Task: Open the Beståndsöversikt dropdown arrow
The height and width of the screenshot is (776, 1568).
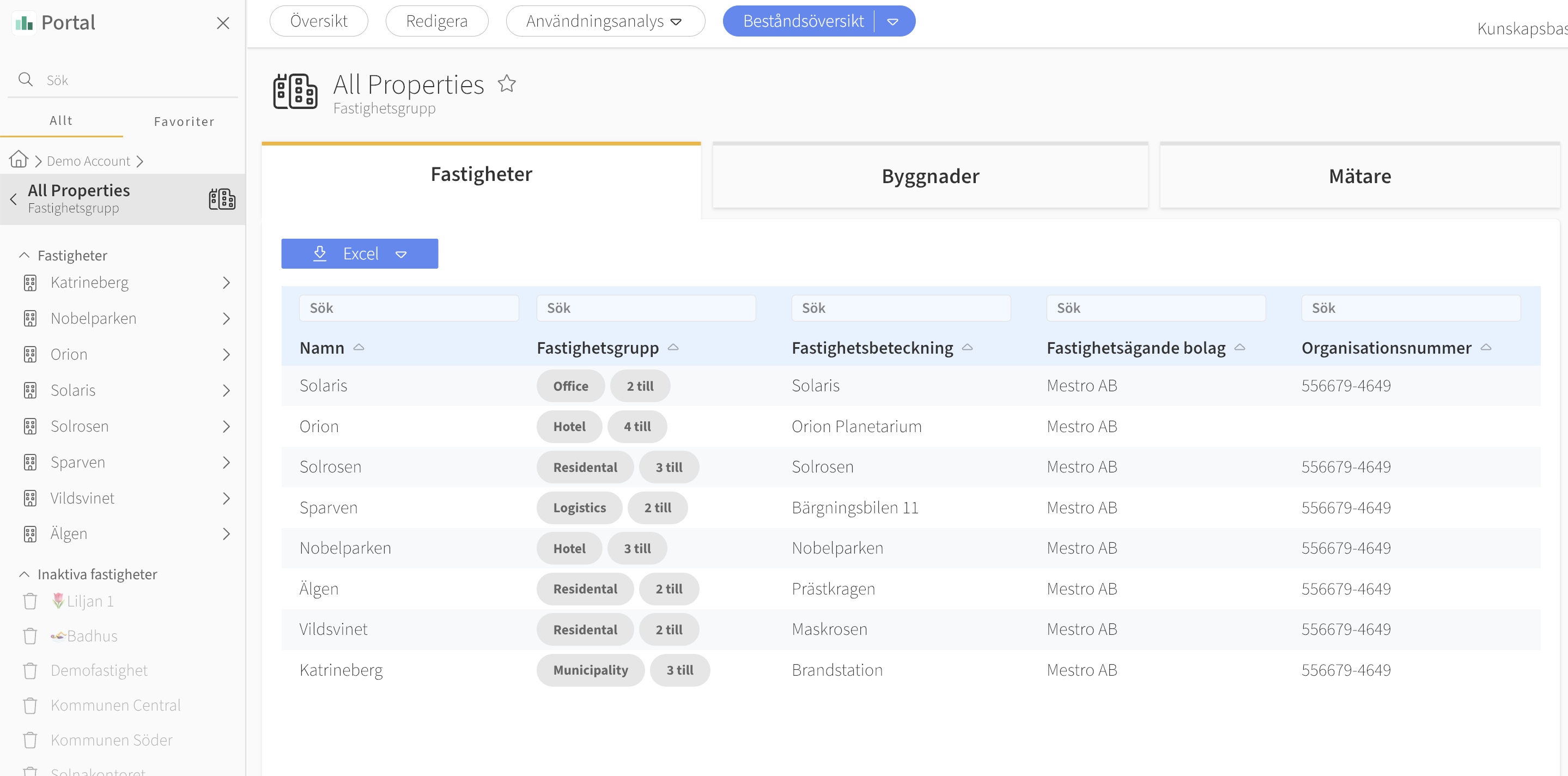Action: click(893, 21)
